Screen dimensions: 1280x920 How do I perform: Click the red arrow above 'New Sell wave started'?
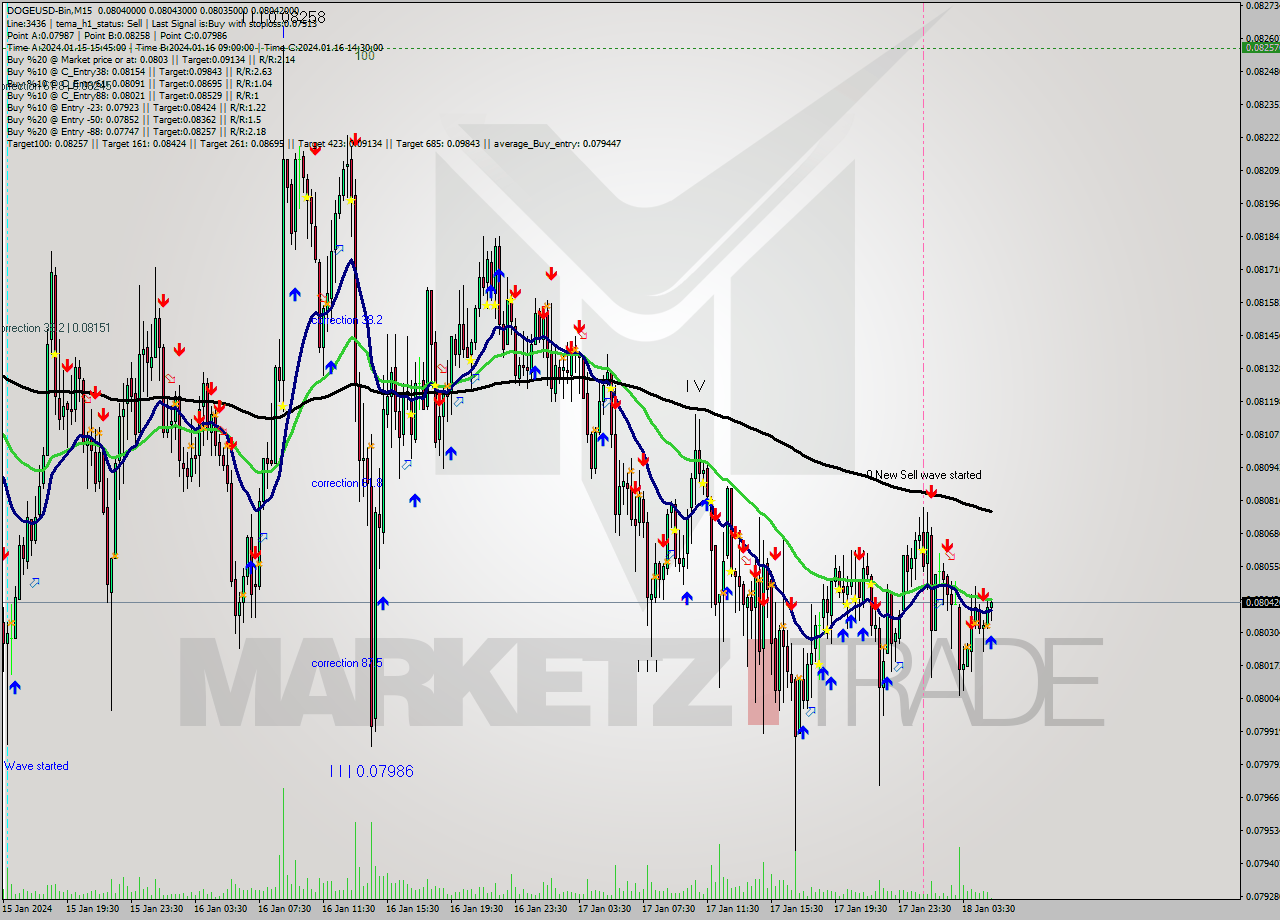[x=931, y=492]
